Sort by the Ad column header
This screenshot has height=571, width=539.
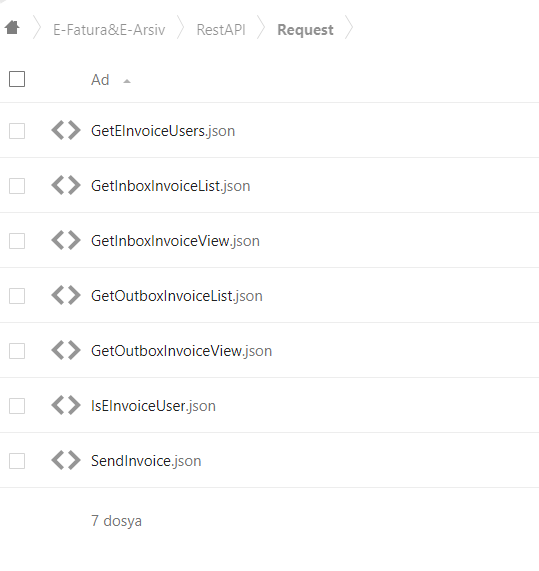[100, 80]
